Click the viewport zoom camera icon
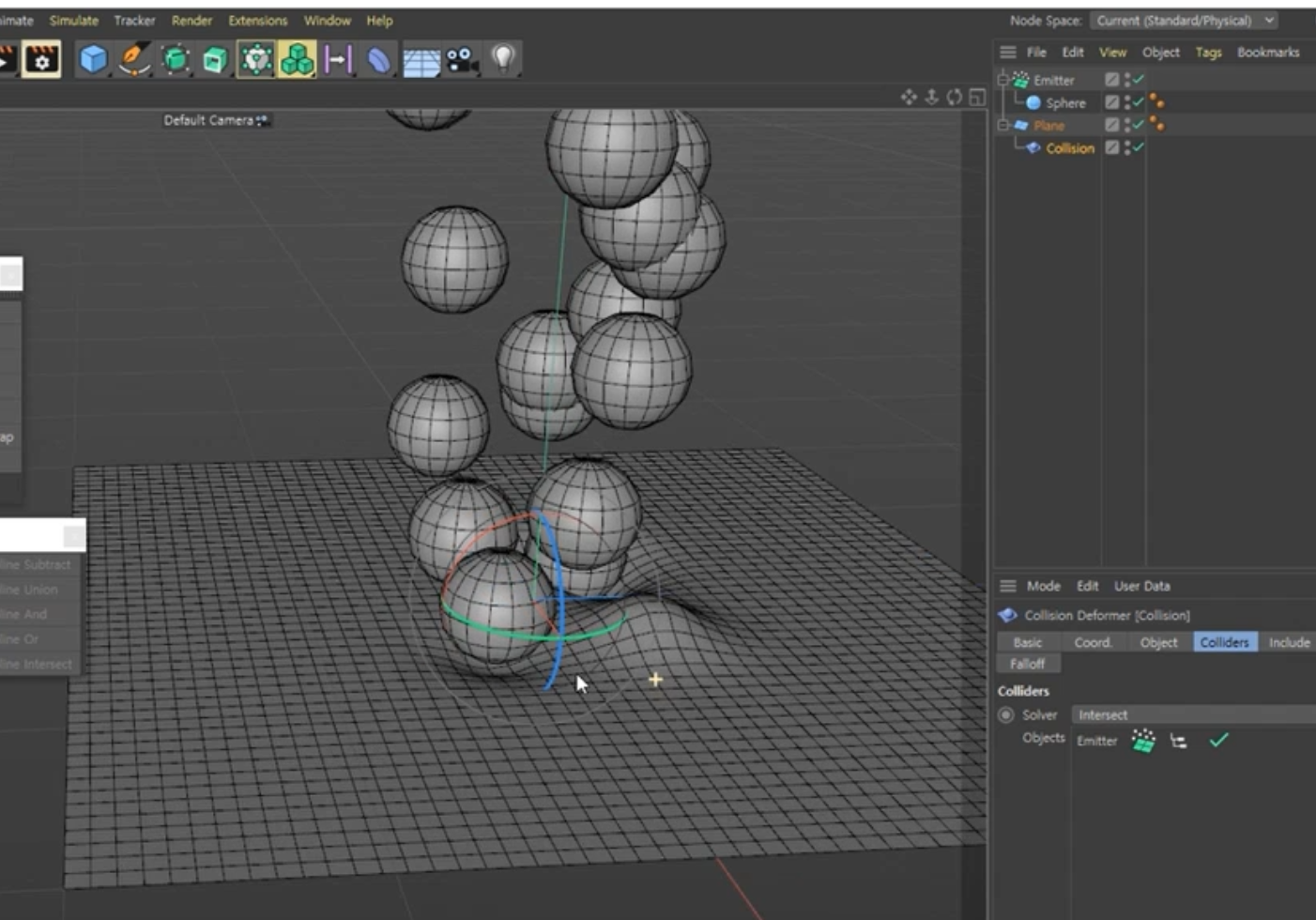This screenshot has width=1316, height=920. pyautogui.click(x=931, y=97)
